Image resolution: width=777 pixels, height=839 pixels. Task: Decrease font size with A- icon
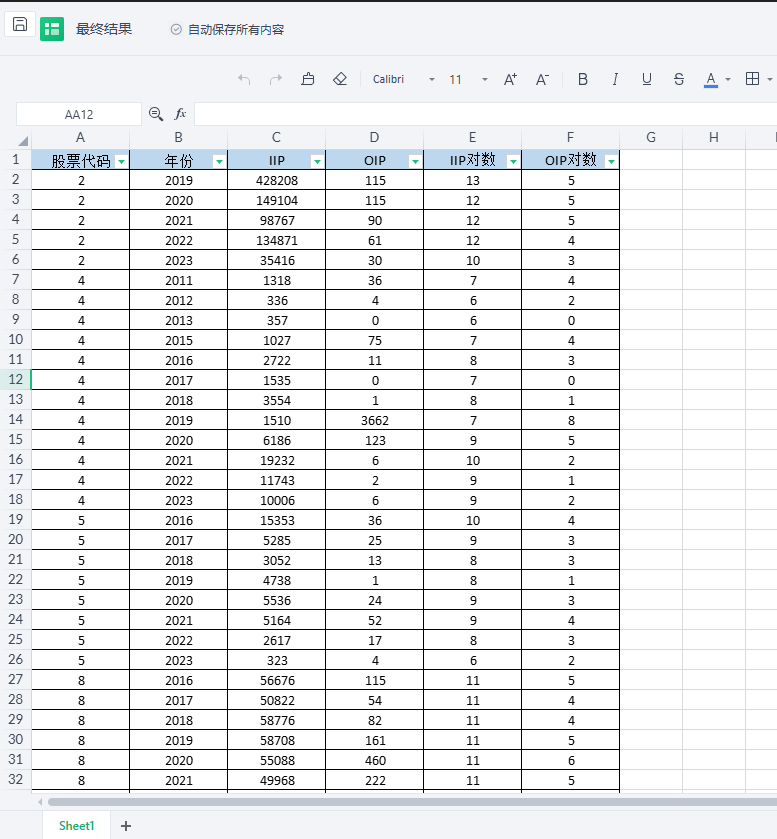[542, 79]
